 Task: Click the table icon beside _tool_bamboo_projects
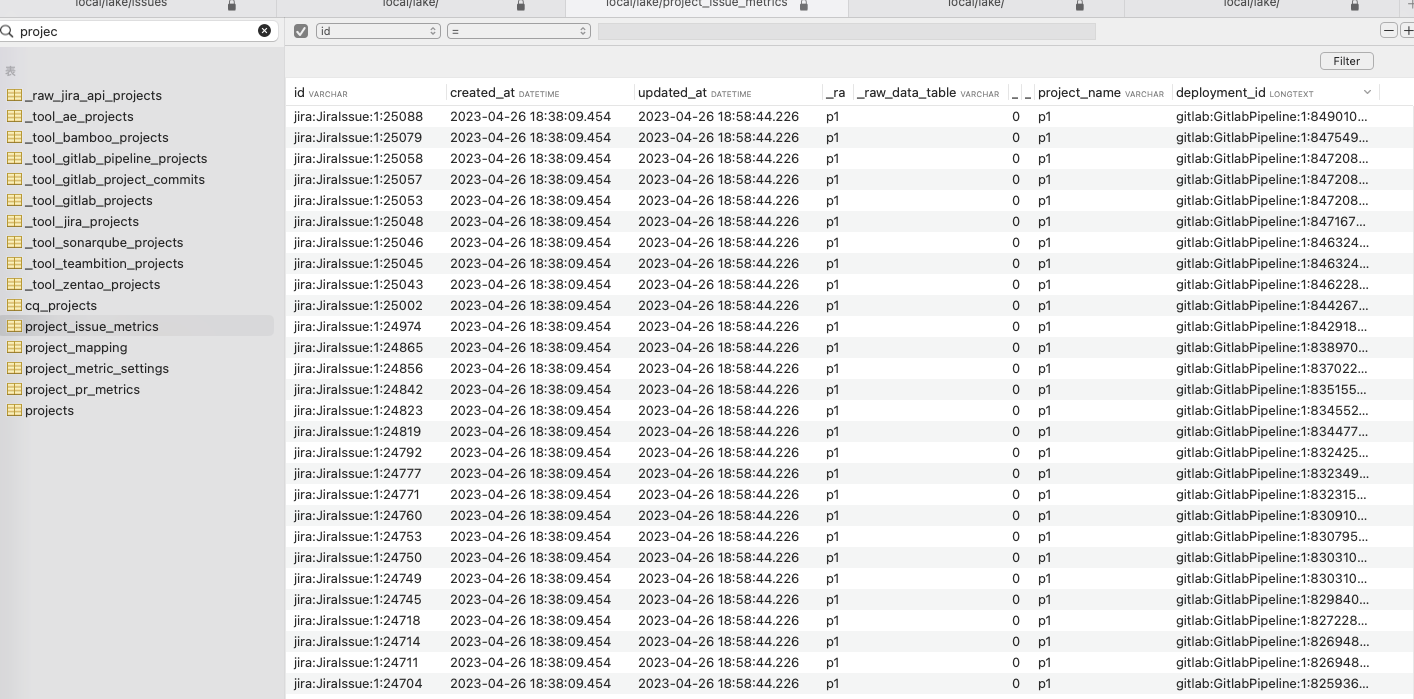[x=14, y=137]
